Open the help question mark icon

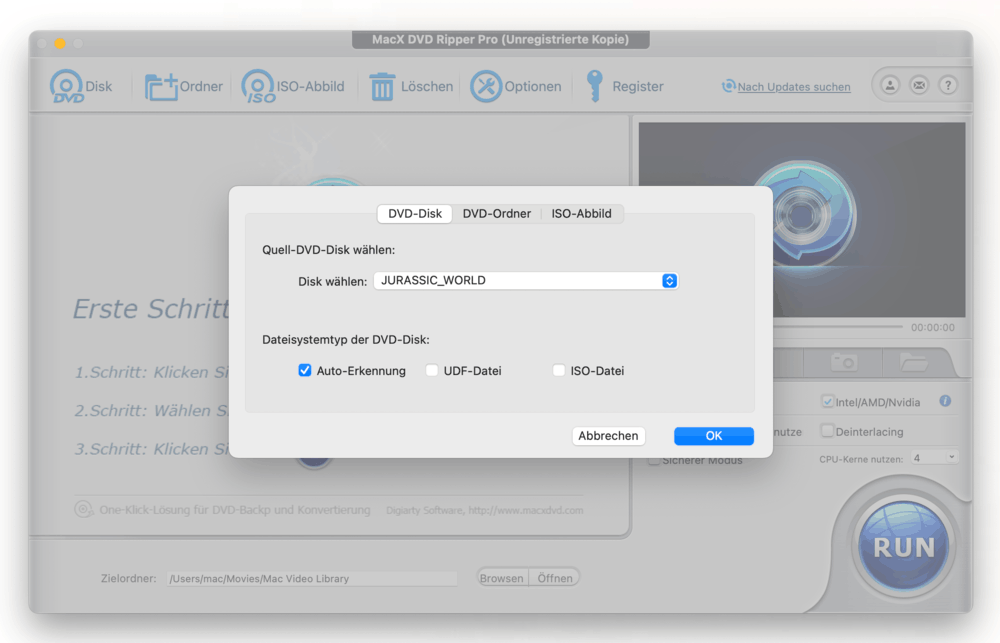tap(948, 85)
